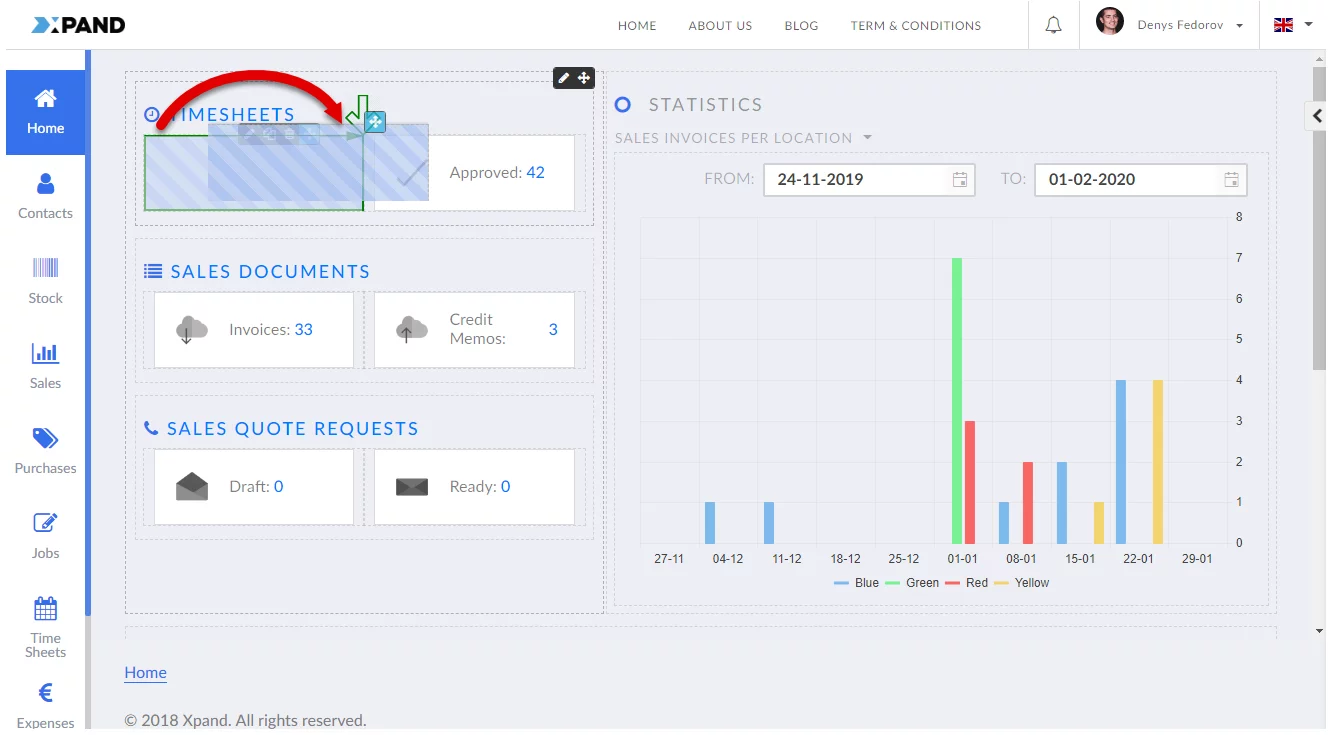1331x735 pixels.
Task: Click the pencil edit icon on widget
Action: [x=564, y=78]
